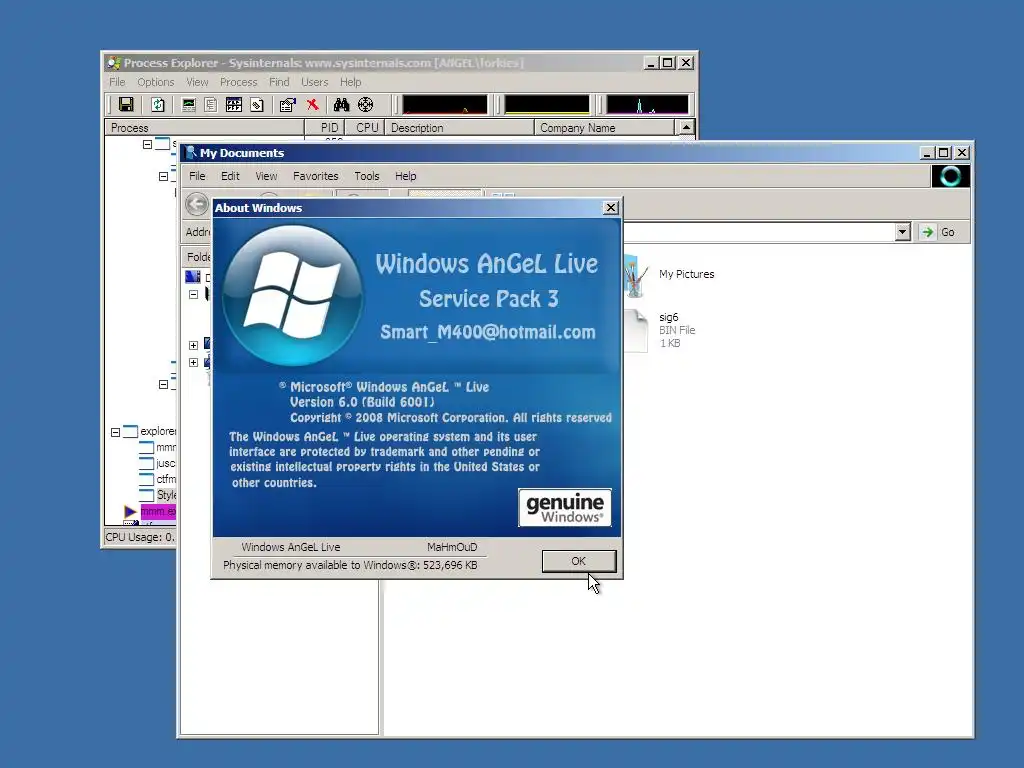Screen dimensions: 1024x768
Task: Open the Address bar dropdown arrow
Action: (903, 232)
